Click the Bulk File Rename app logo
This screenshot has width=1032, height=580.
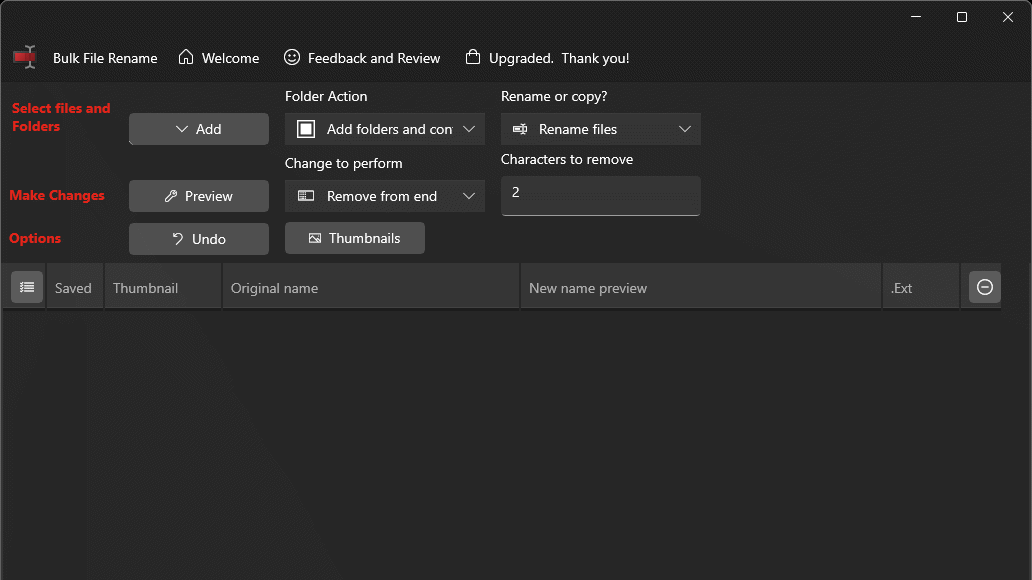(25, 57)
